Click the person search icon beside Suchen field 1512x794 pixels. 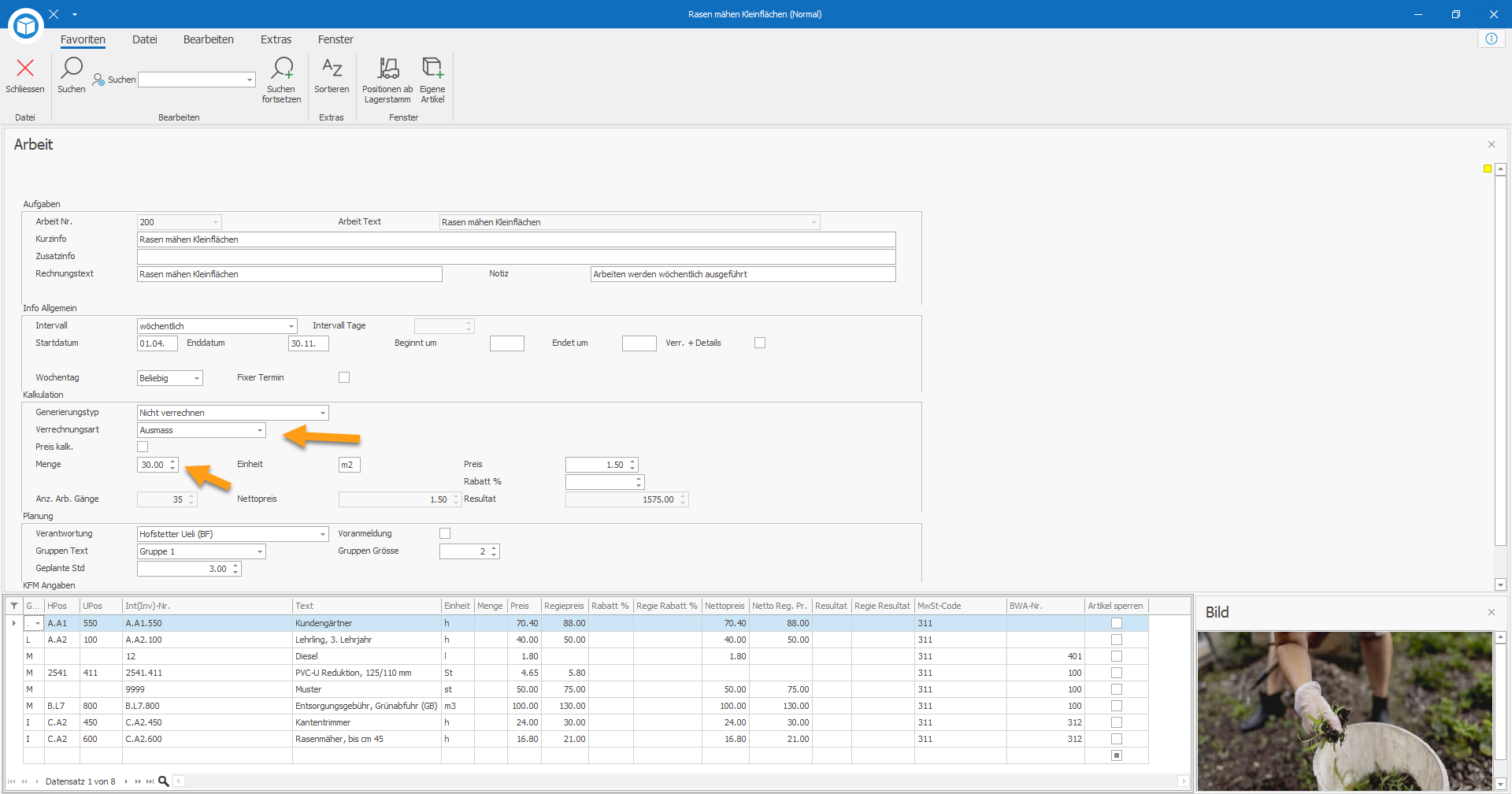pyautogui.click(x=98, y=80)
